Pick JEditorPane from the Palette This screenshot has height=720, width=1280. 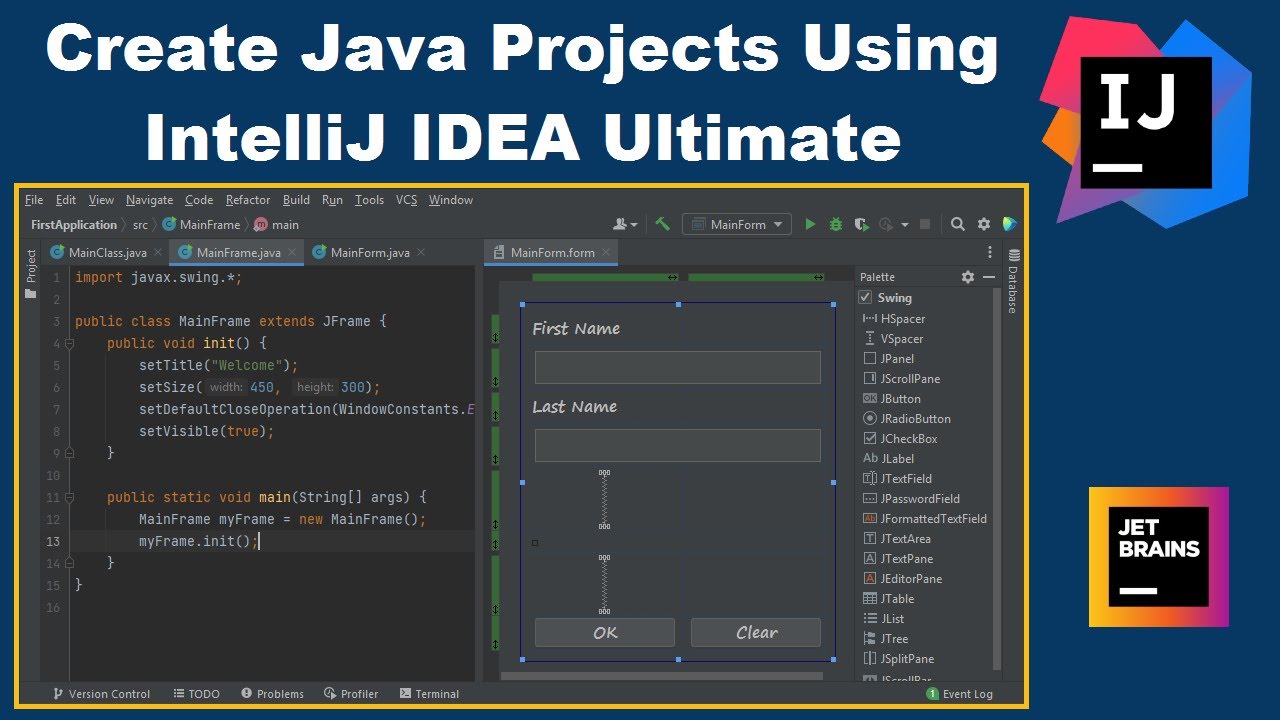[902, 579]
